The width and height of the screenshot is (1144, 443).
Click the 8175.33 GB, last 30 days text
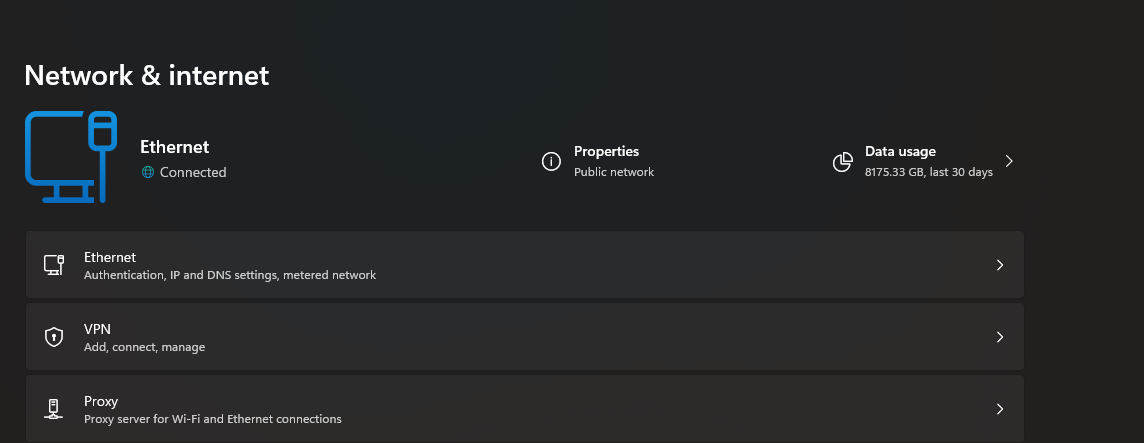(929, 172)
